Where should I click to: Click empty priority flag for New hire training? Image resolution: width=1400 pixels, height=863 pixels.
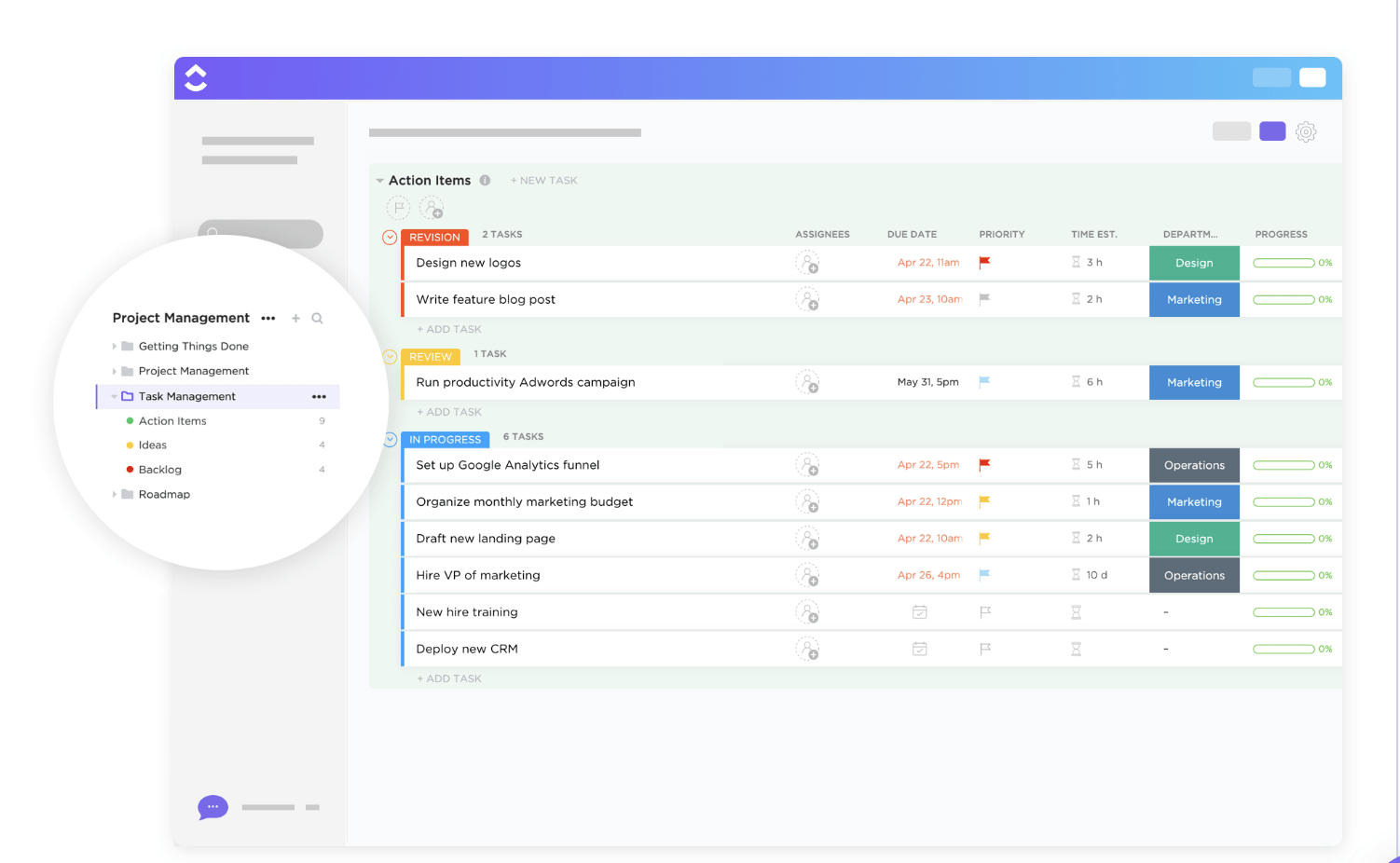coord(985,612)
